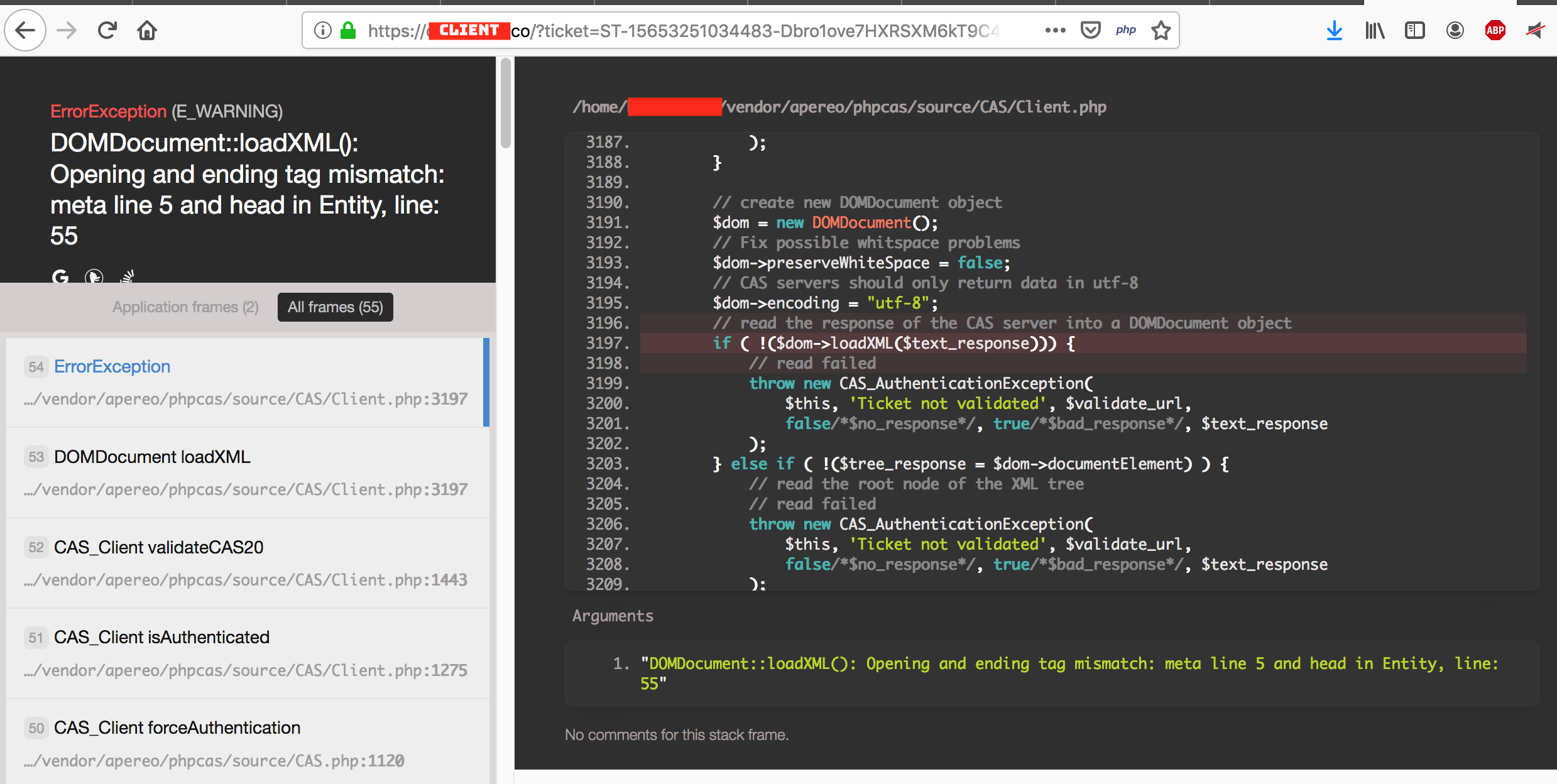
Task: Select frame 54 ErrorException
Action: 248,382
